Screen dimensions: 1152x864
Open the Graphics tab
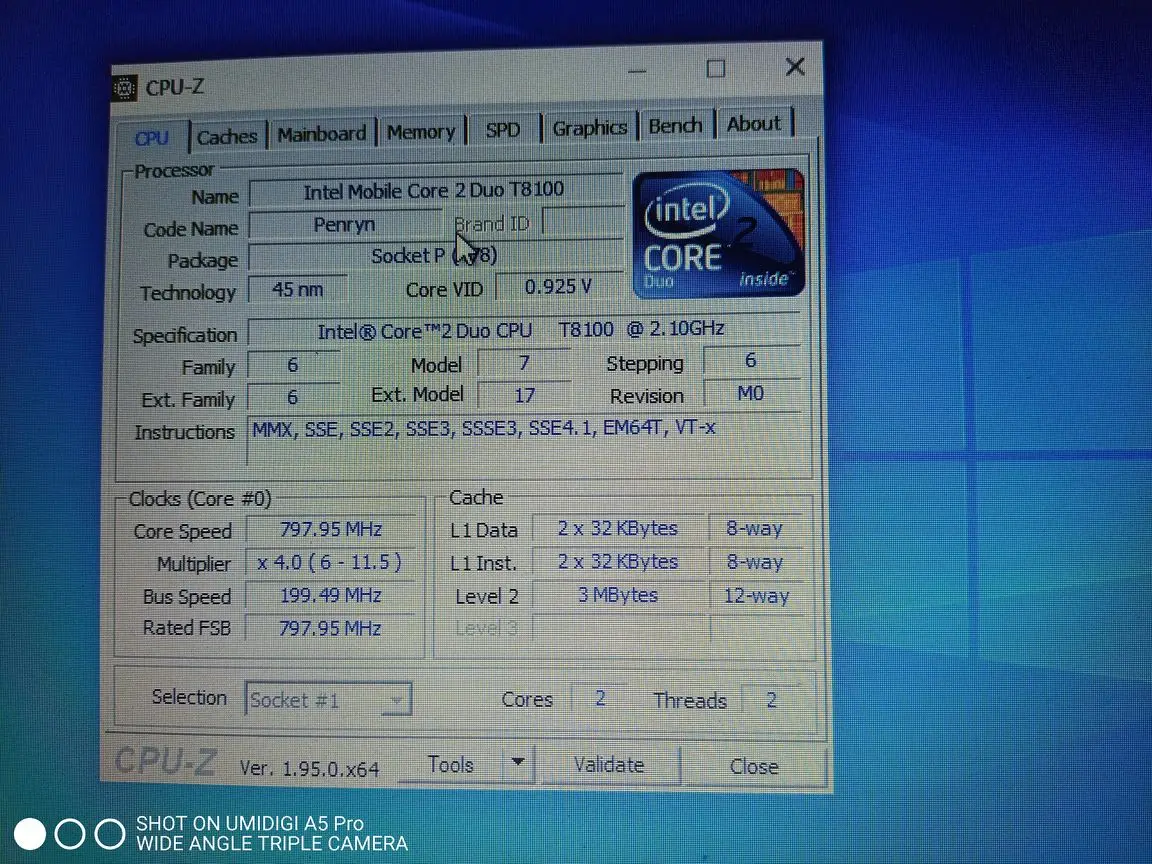coord(589,128)
